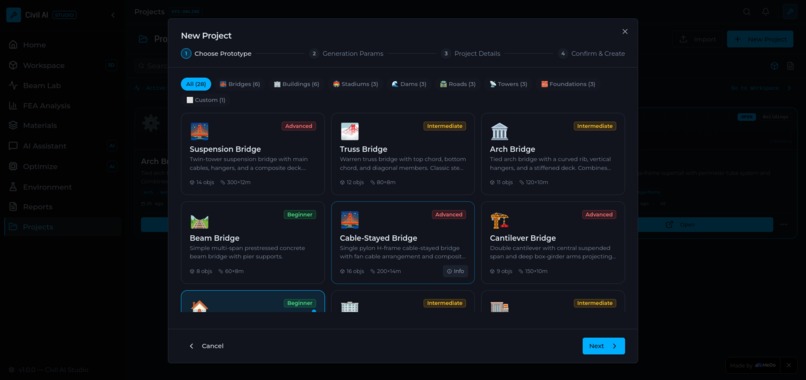Select the Suspension Bridge title
Image resolution: width=806 pixels, height=380 pixels.
tap(225, 149)
